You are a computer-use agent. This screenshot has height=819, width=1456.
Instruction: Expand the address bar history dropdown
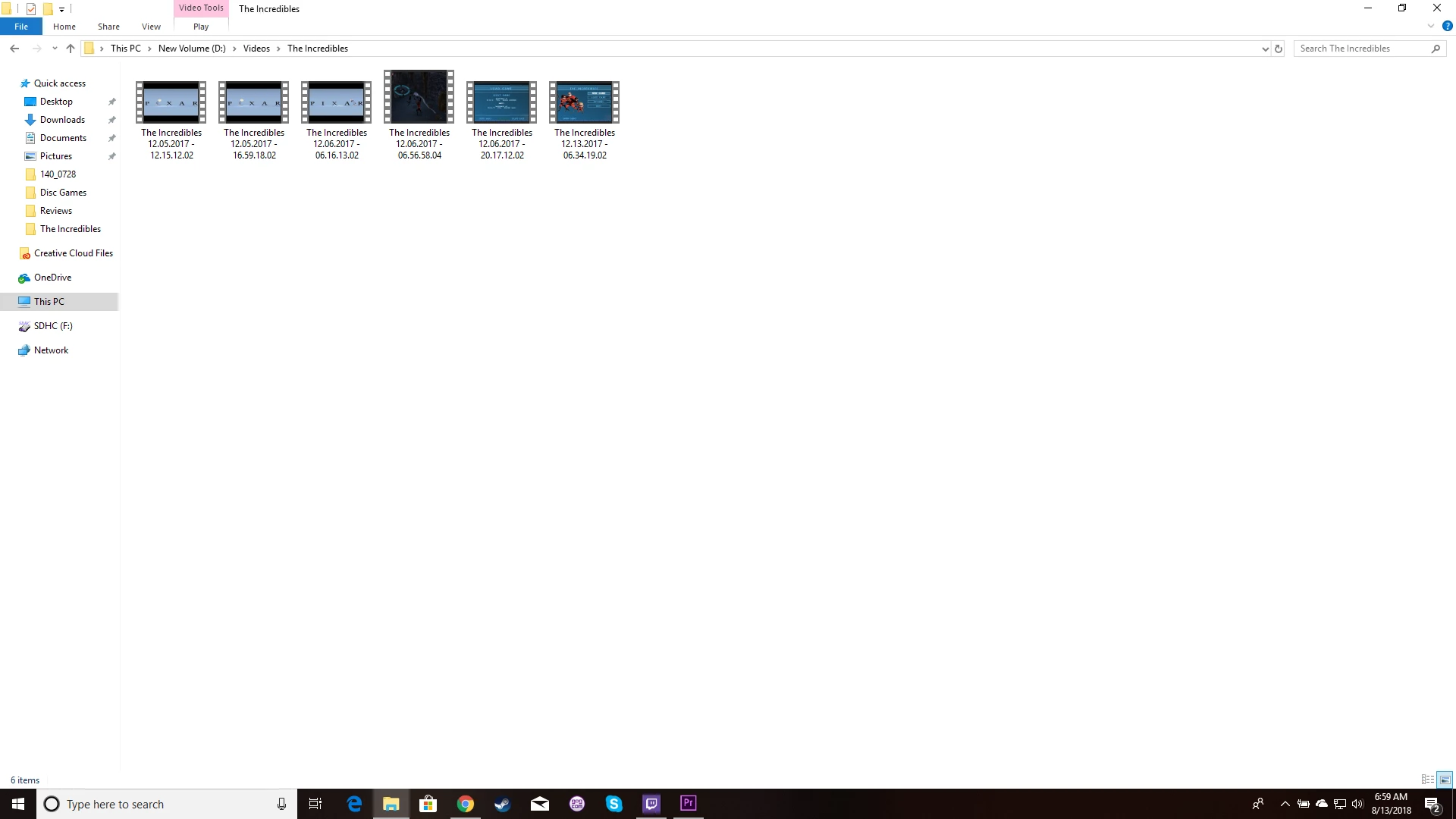(1265, 49)
